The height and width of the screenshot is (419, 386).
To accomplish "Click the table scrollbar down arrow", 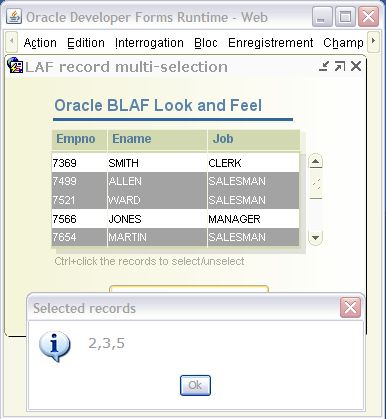I will click(315, 238).
